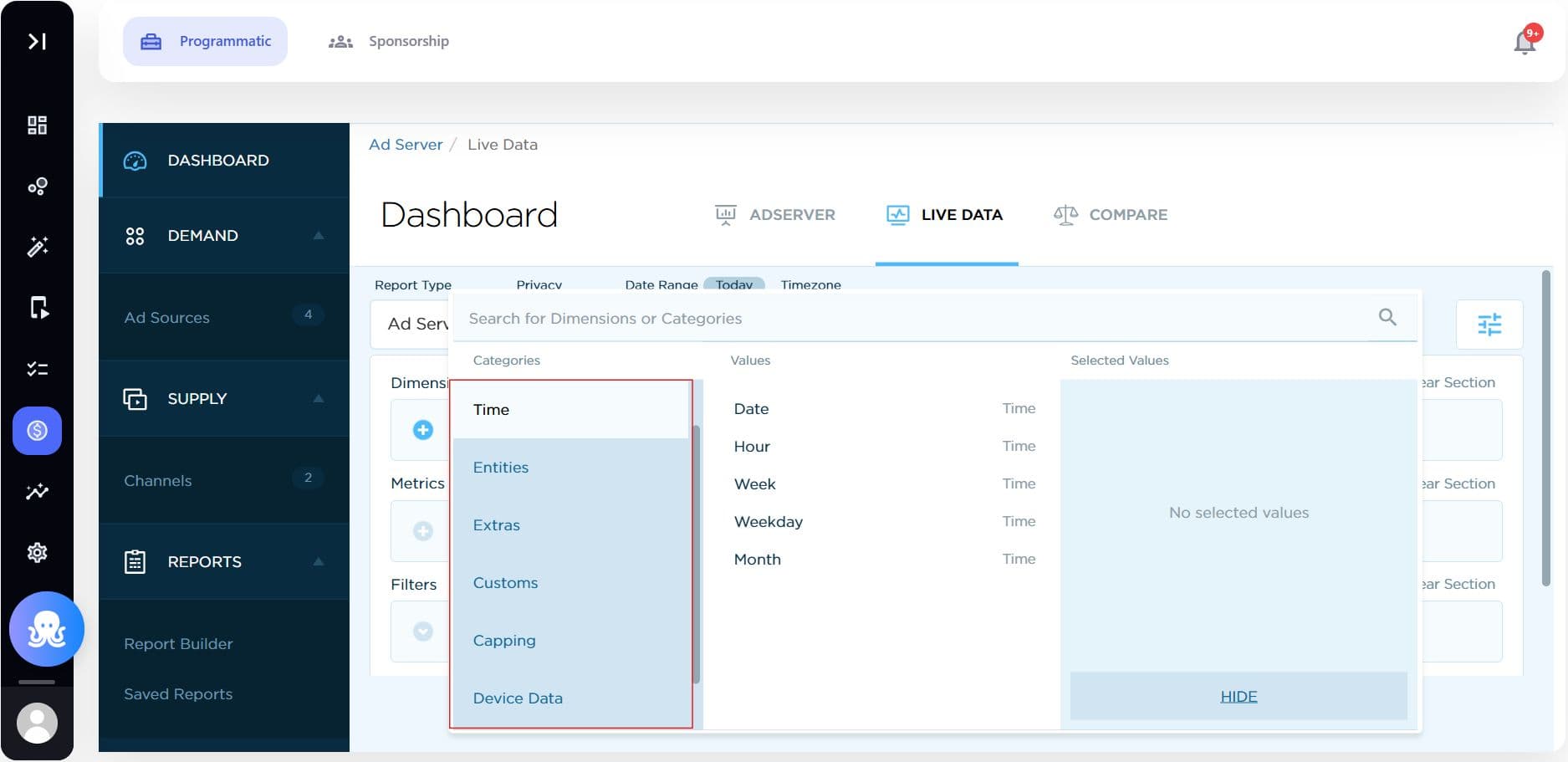This screenshot has height=762, width=1568.
Task: Select the Customs category
Action: coord(570,583)
